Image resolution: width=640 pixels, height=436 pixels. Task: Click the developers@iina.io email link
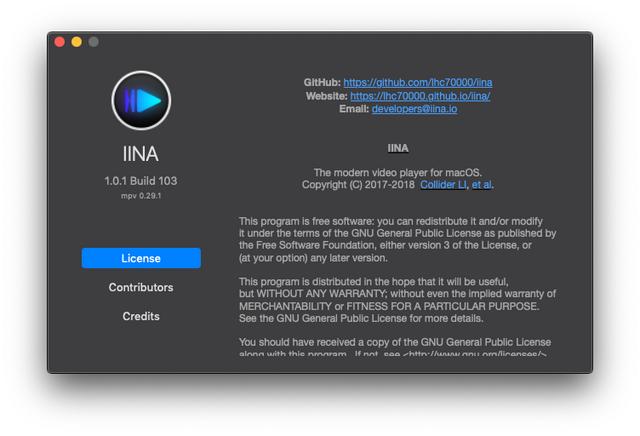pyautogui.click(x=414, y=109)
